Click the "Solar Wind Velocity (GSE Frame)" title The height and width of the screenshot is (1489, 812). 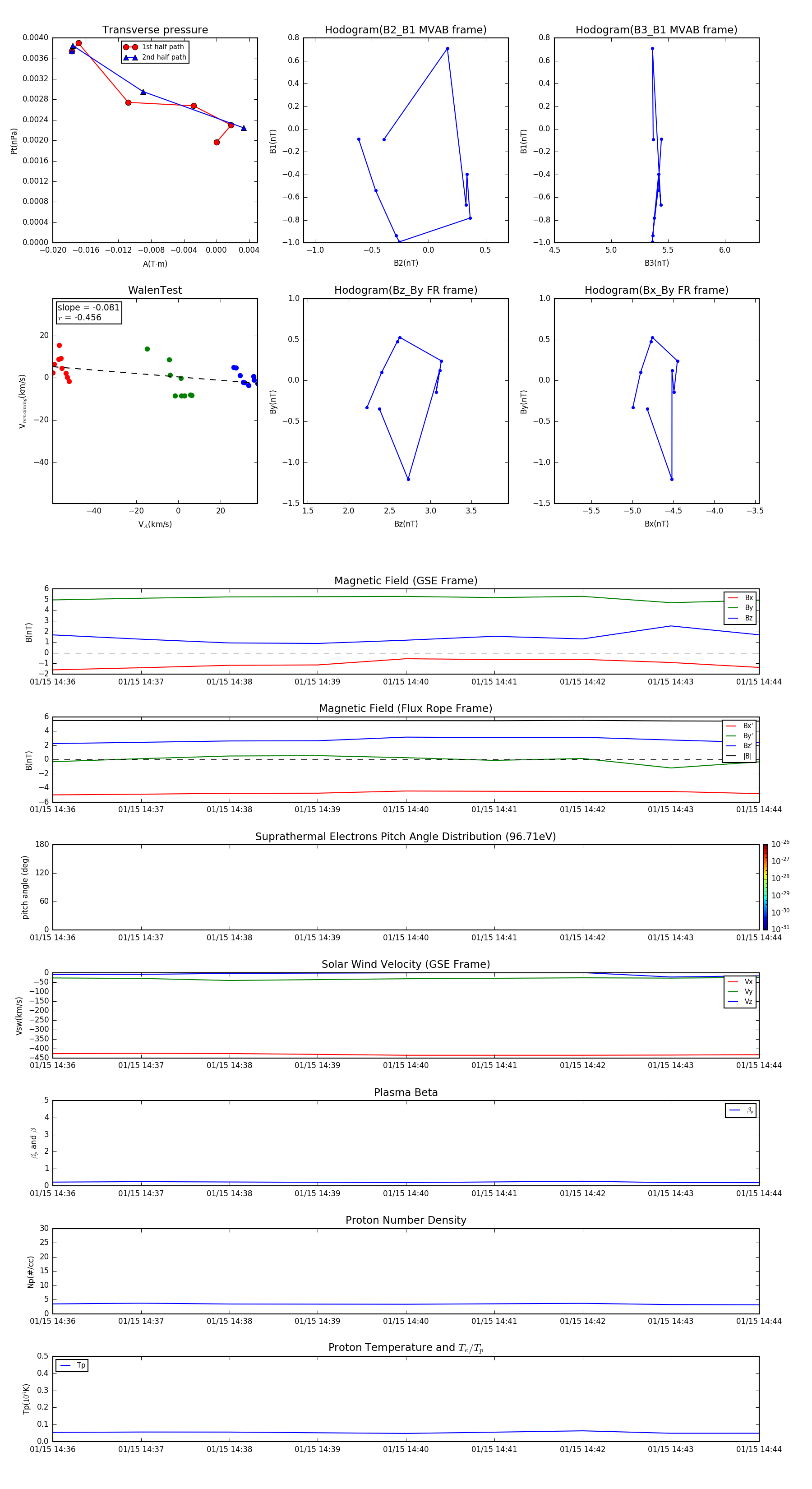tap(406, 965)
